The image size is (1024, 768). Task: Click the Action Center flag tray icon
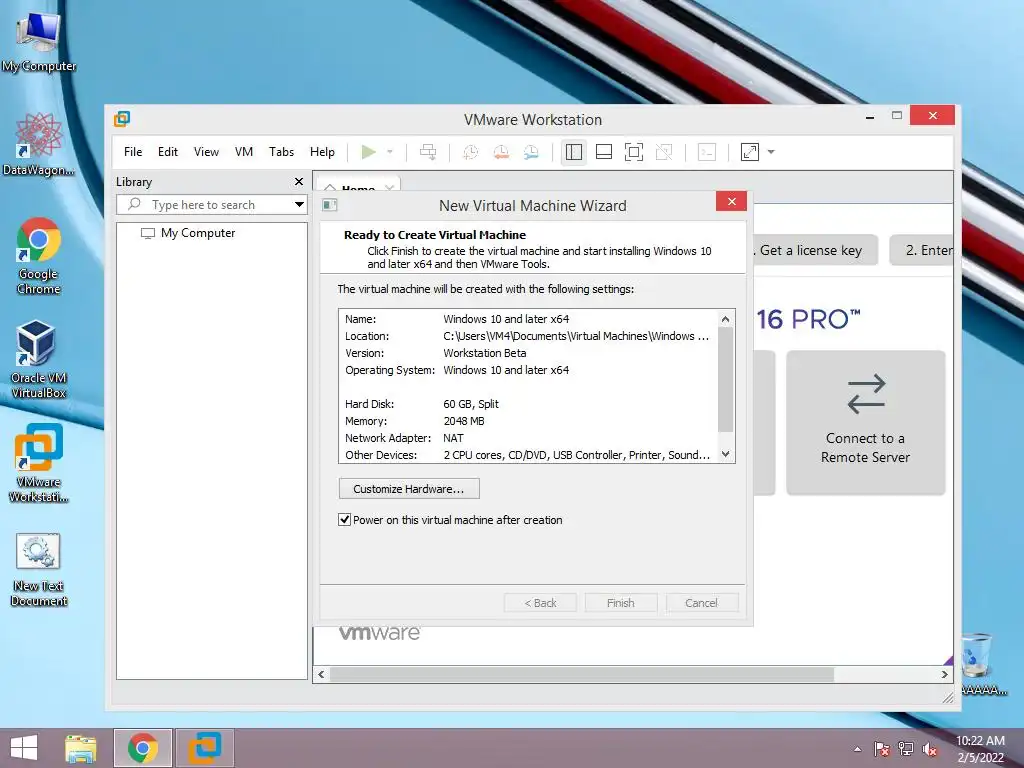882,749
